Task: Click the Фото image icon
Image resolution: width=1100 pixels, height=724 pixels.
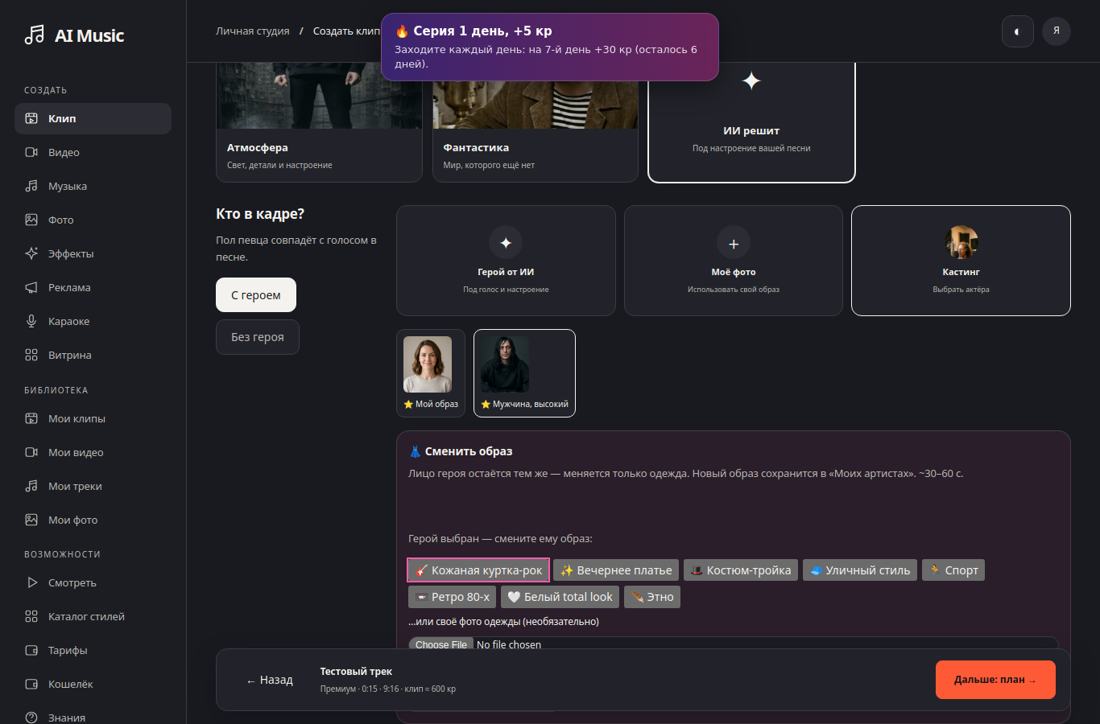Action: click(x=32, y=220)
